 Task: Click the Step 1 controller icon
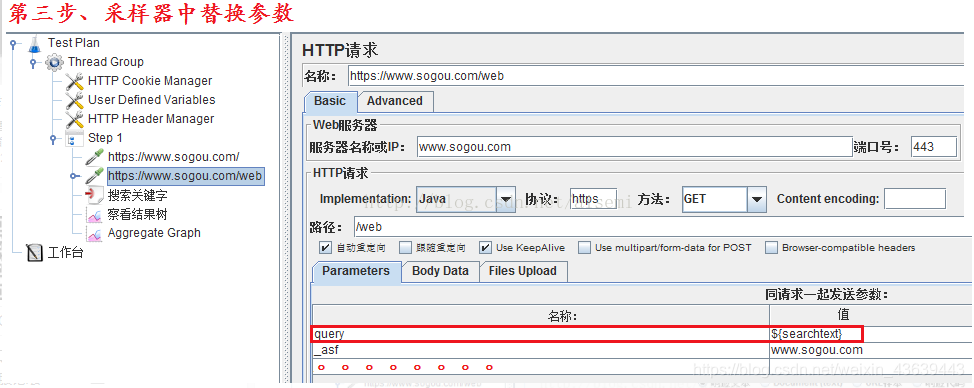coord(75,138)
